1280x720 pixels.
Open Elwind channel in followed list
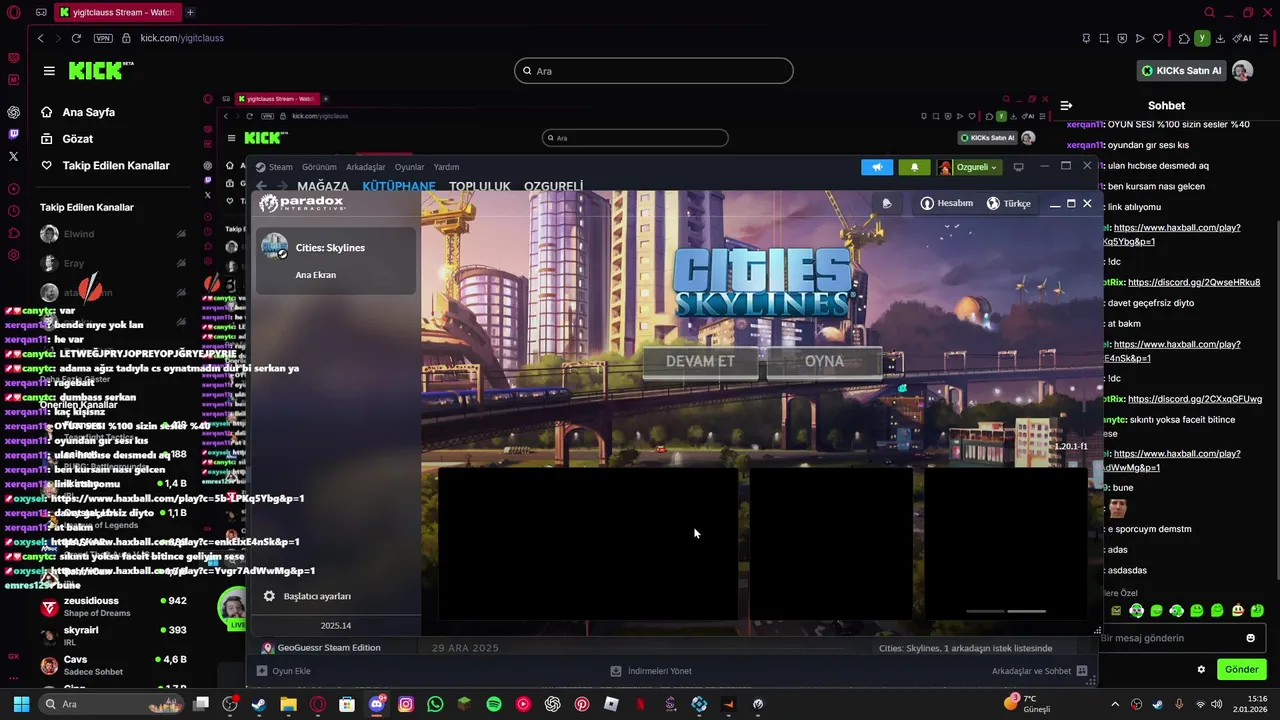pos(113,234)
